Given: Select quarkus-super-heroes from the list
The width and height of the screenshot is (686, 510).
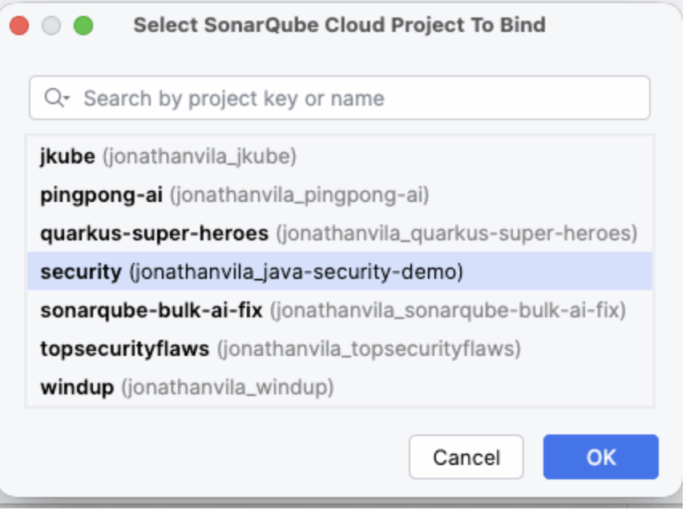Looking at the screenshot, I should pyautogui.click(x=154, y=233).
